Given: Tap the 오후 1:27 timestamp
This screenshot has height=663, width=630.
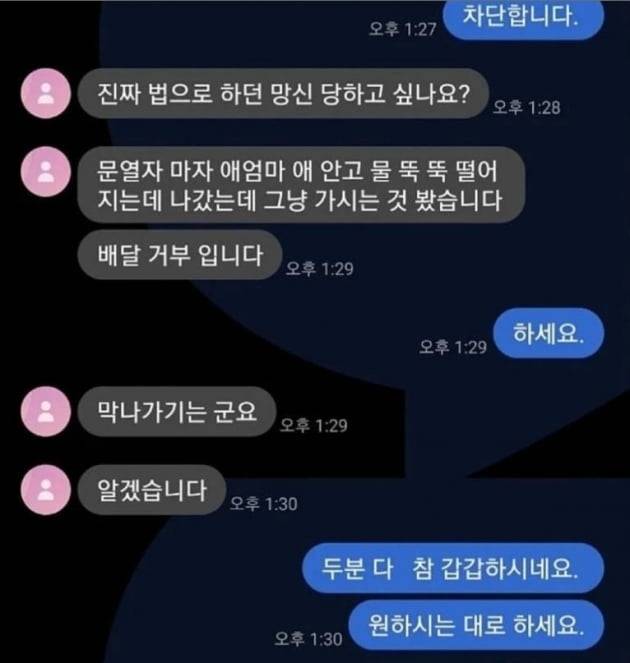Looking at the screenshot, I should pyautogui.click(x=402, y=29).
